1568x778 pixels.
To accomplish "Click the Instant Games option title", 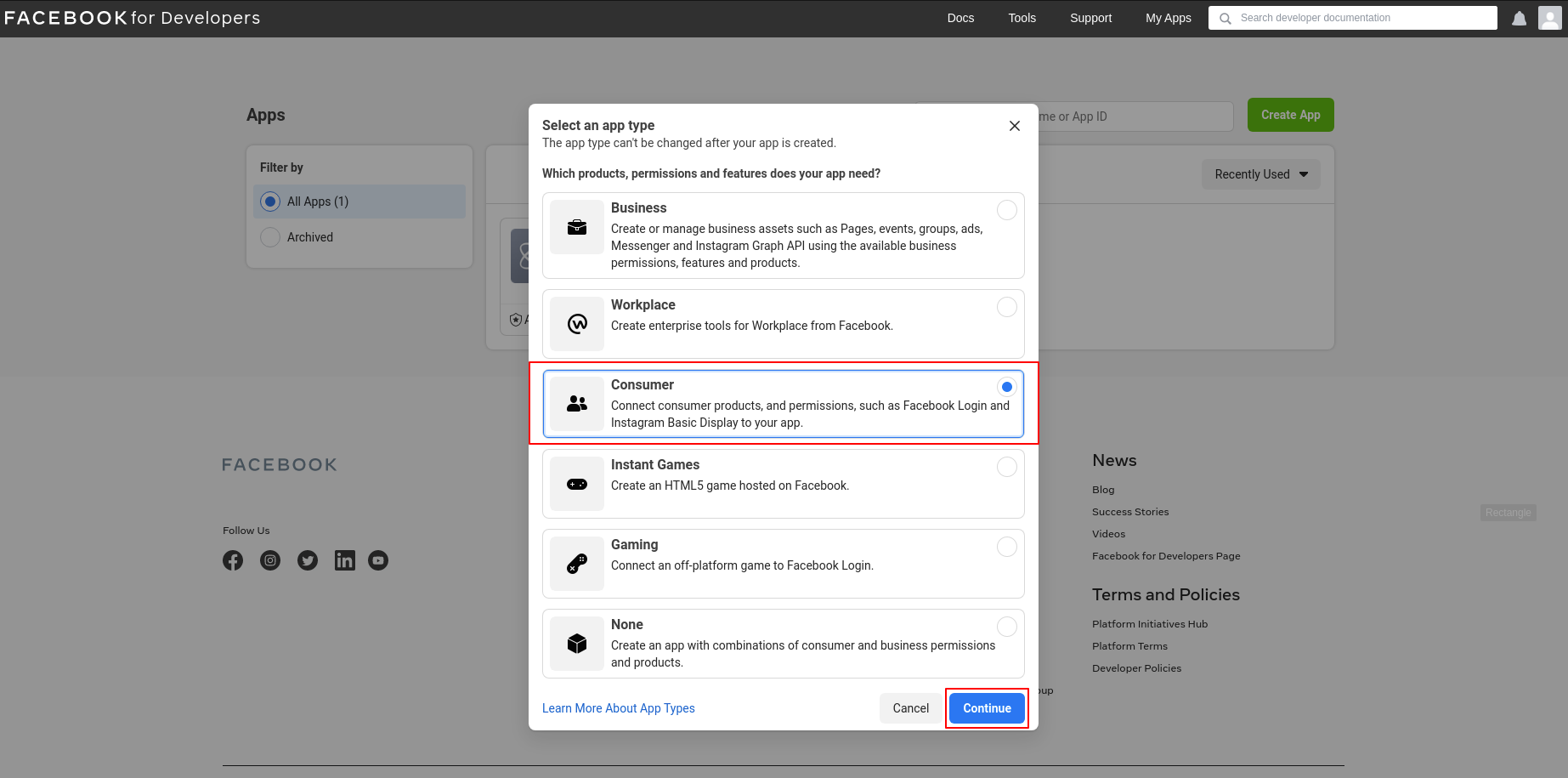I will (655, 464).
